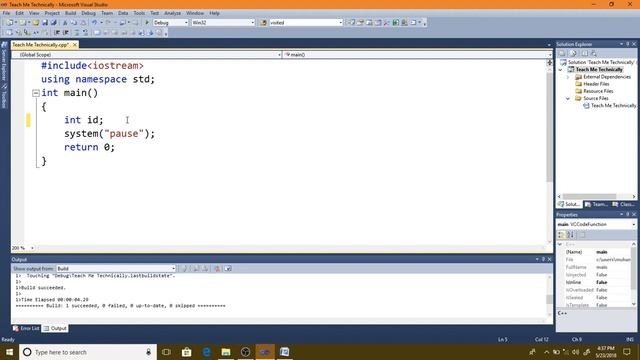Click the Toggle Bookmark icon

(97, 33)
